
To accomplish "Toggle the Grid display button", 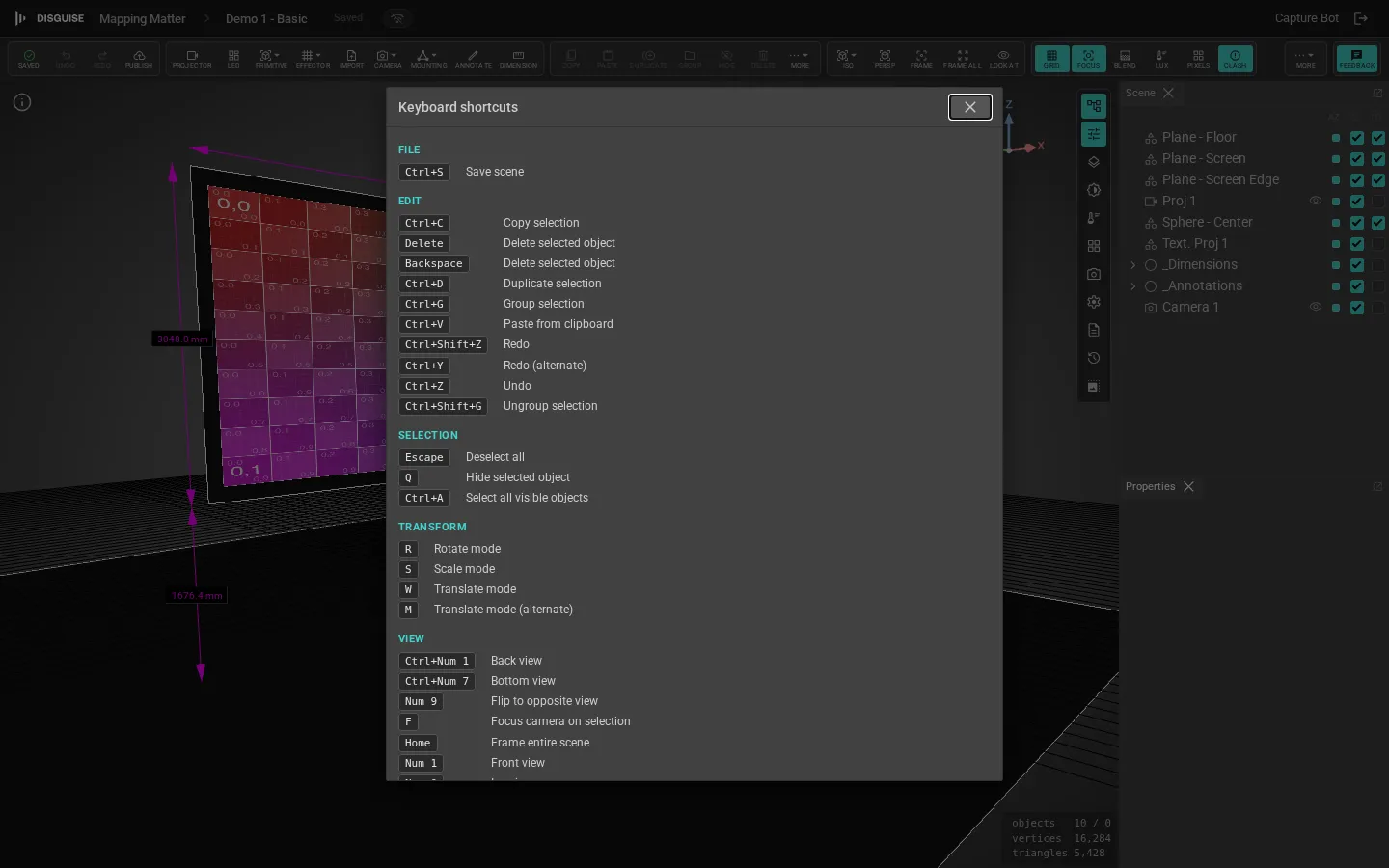I will (x=1051, y=59).
